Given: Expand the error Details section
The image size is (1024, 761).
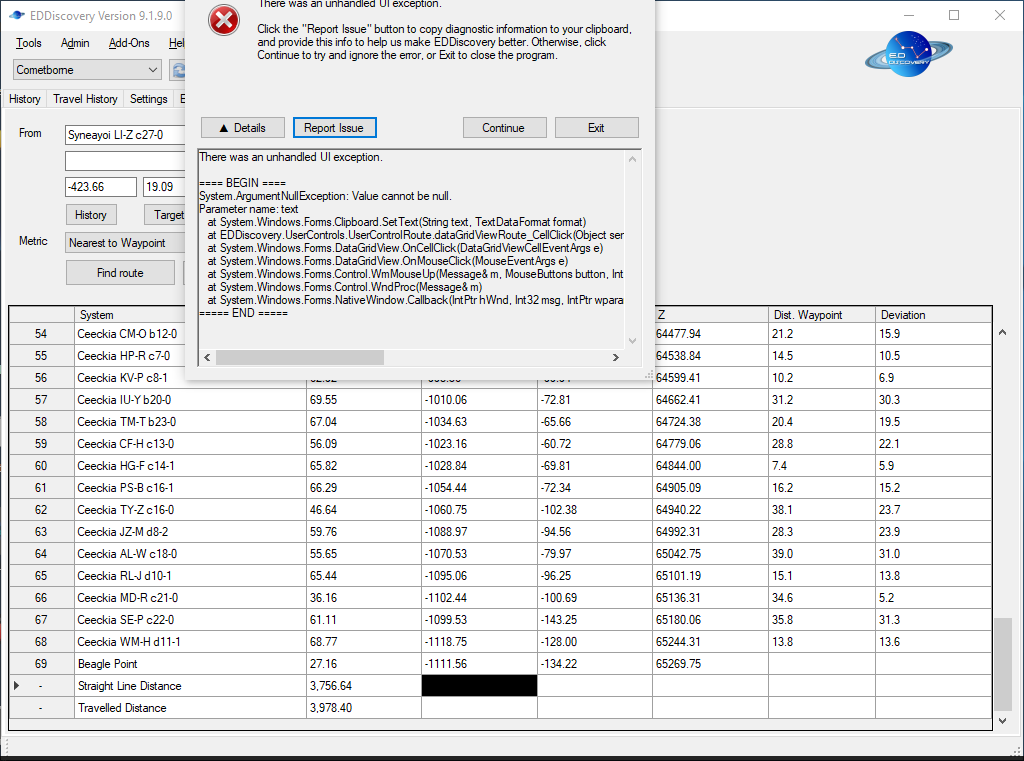Looking at the screenshot, I should (x=242, y=127).
